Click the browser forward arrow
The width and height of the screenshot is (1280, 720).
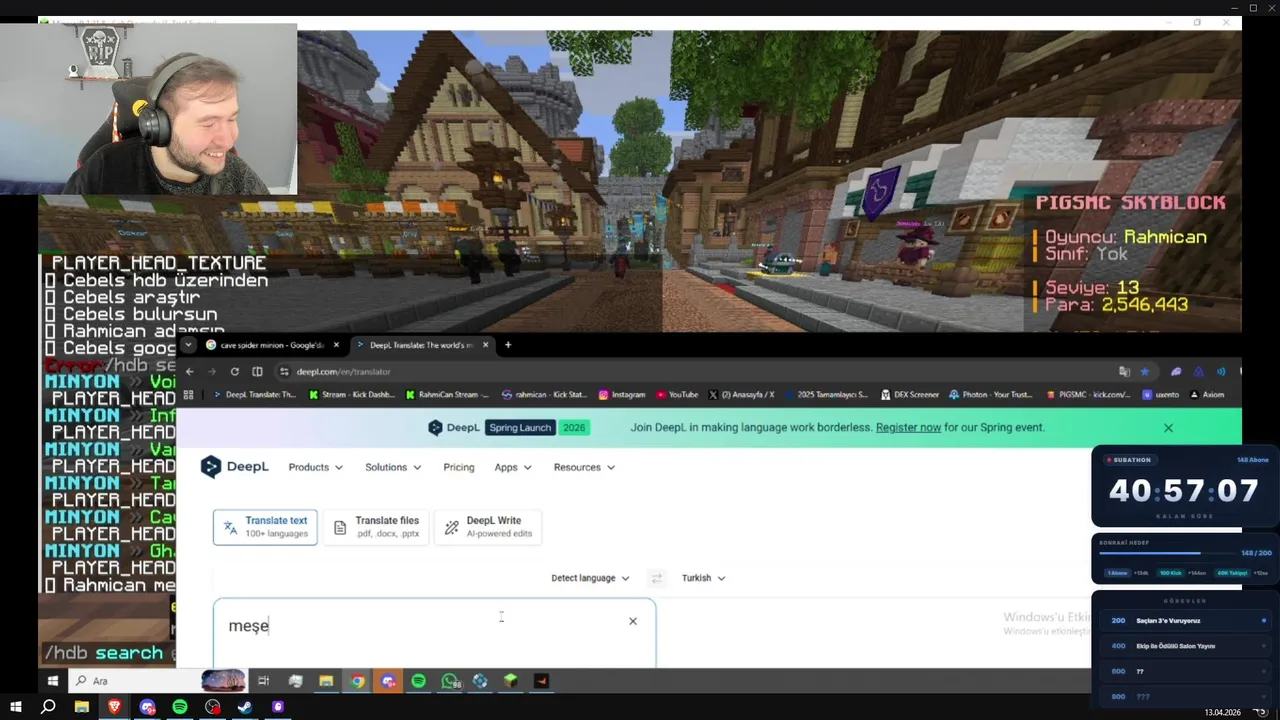(212, 371)
